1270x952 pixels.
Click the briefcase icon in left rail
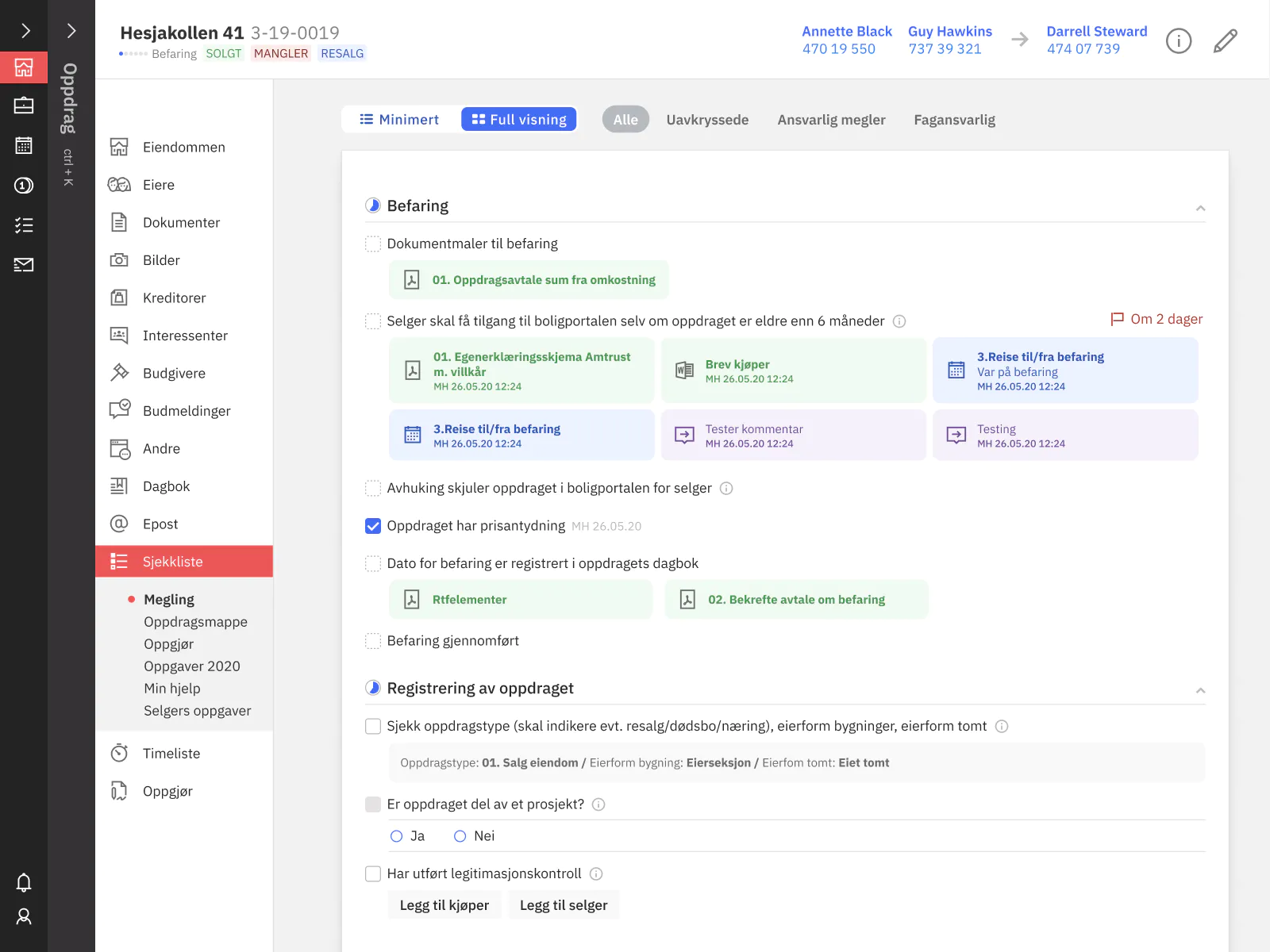(24, 106)
